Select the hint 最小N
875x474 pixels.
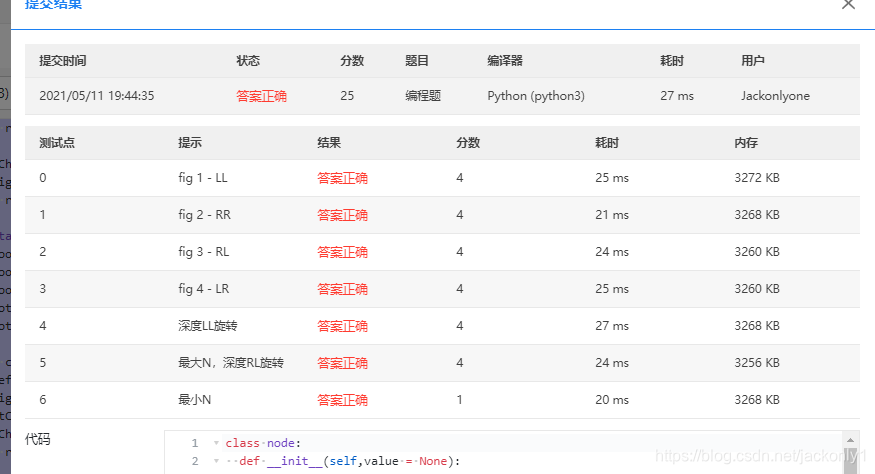(x=194, y=400)
